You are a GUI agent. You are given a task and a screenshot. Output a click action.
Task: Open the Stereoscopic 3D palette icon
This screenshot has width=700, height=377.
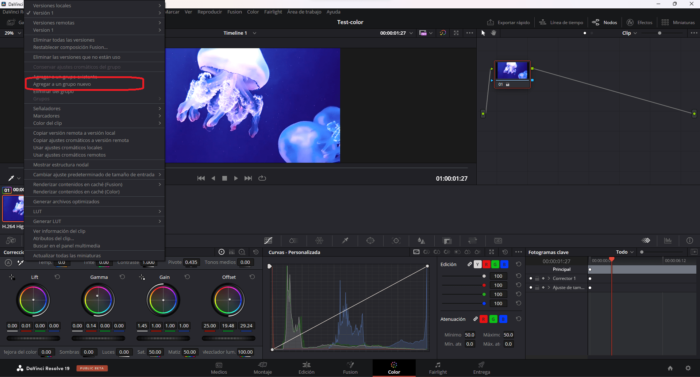pyautogui.click(x=498, y=240)
